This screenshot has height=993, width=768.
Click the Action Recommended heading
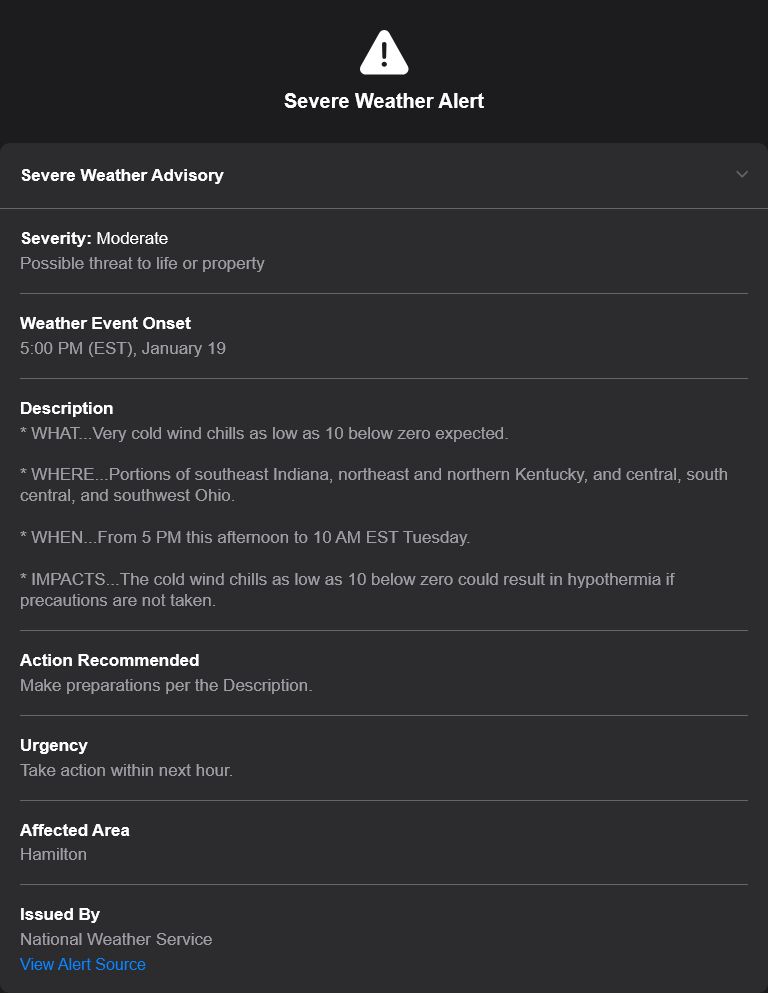click(109, 660)
